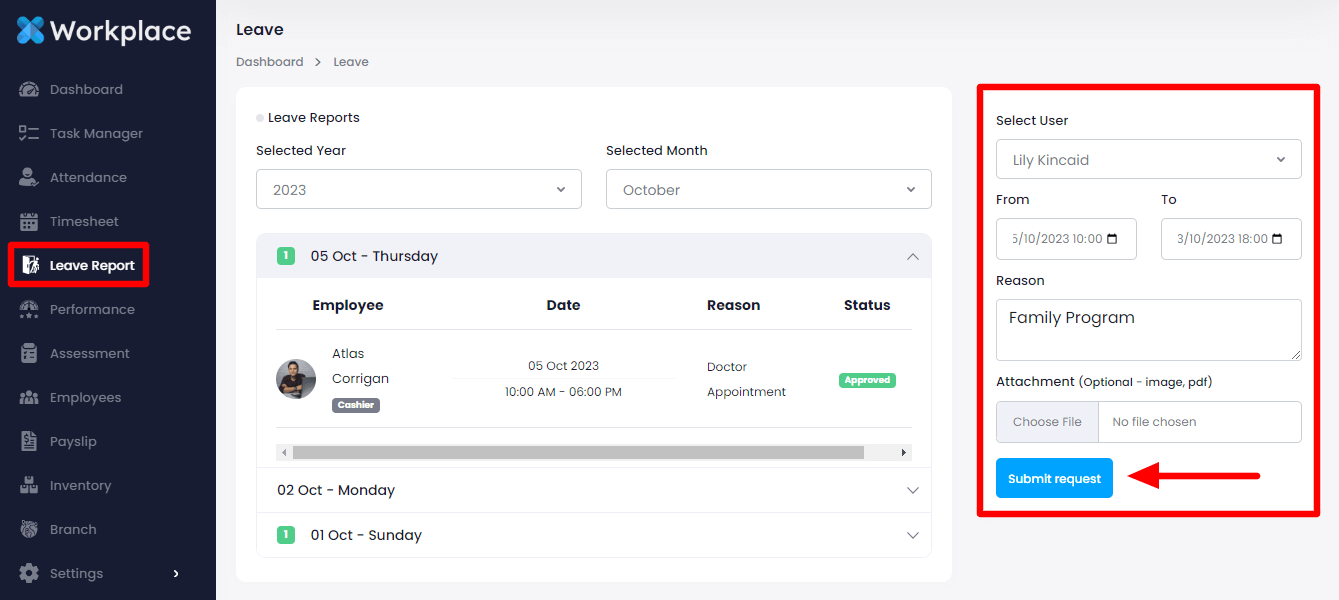Image resolution: width=1339 pixels, height=600 pixels.
Task: Click the horizontal scrollbar of the leave table
Action: pos(578,453)
